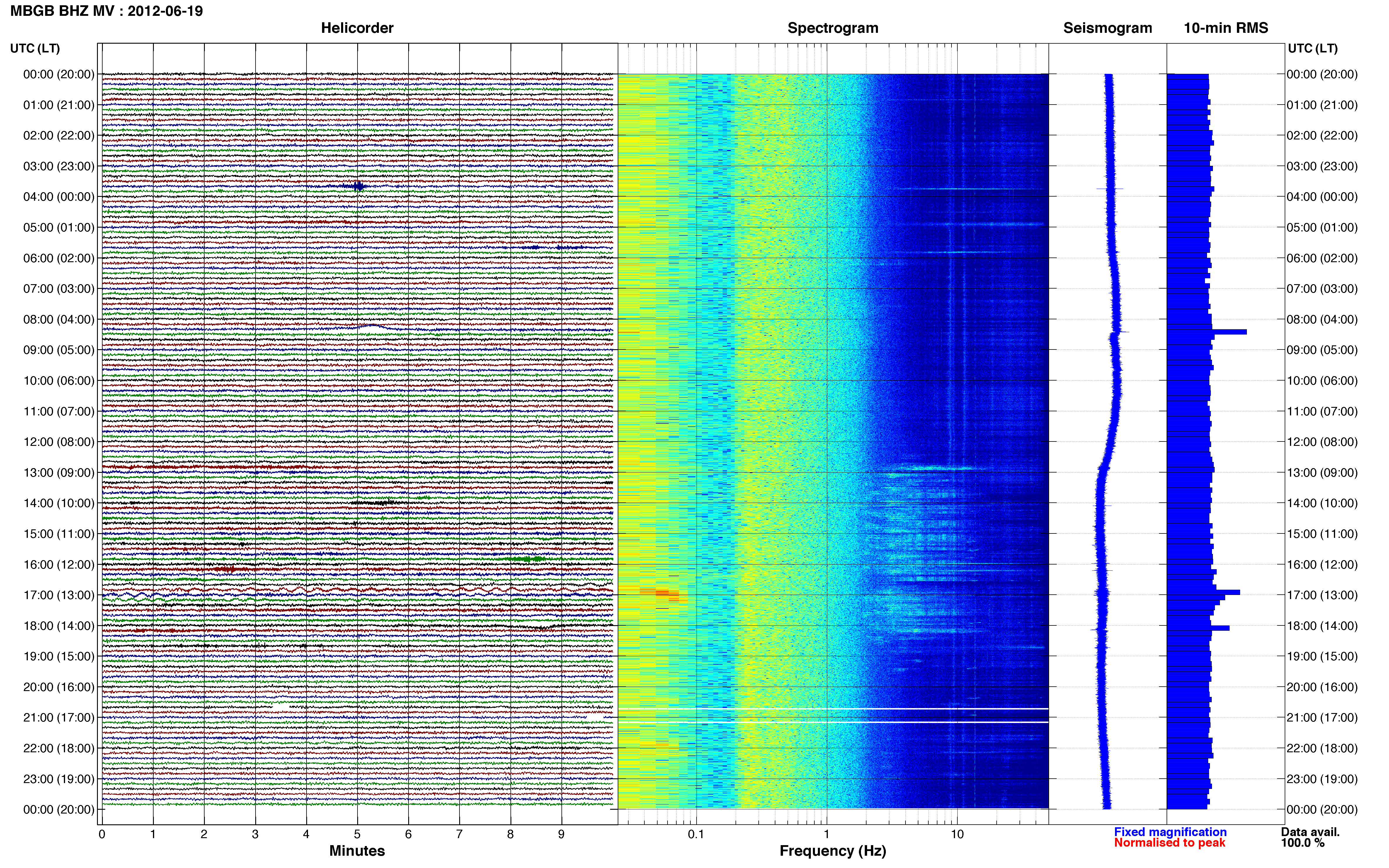Click the long RMS bar just after 18:00
This screenshot has height=868, width=1389.
(1198, 628)
